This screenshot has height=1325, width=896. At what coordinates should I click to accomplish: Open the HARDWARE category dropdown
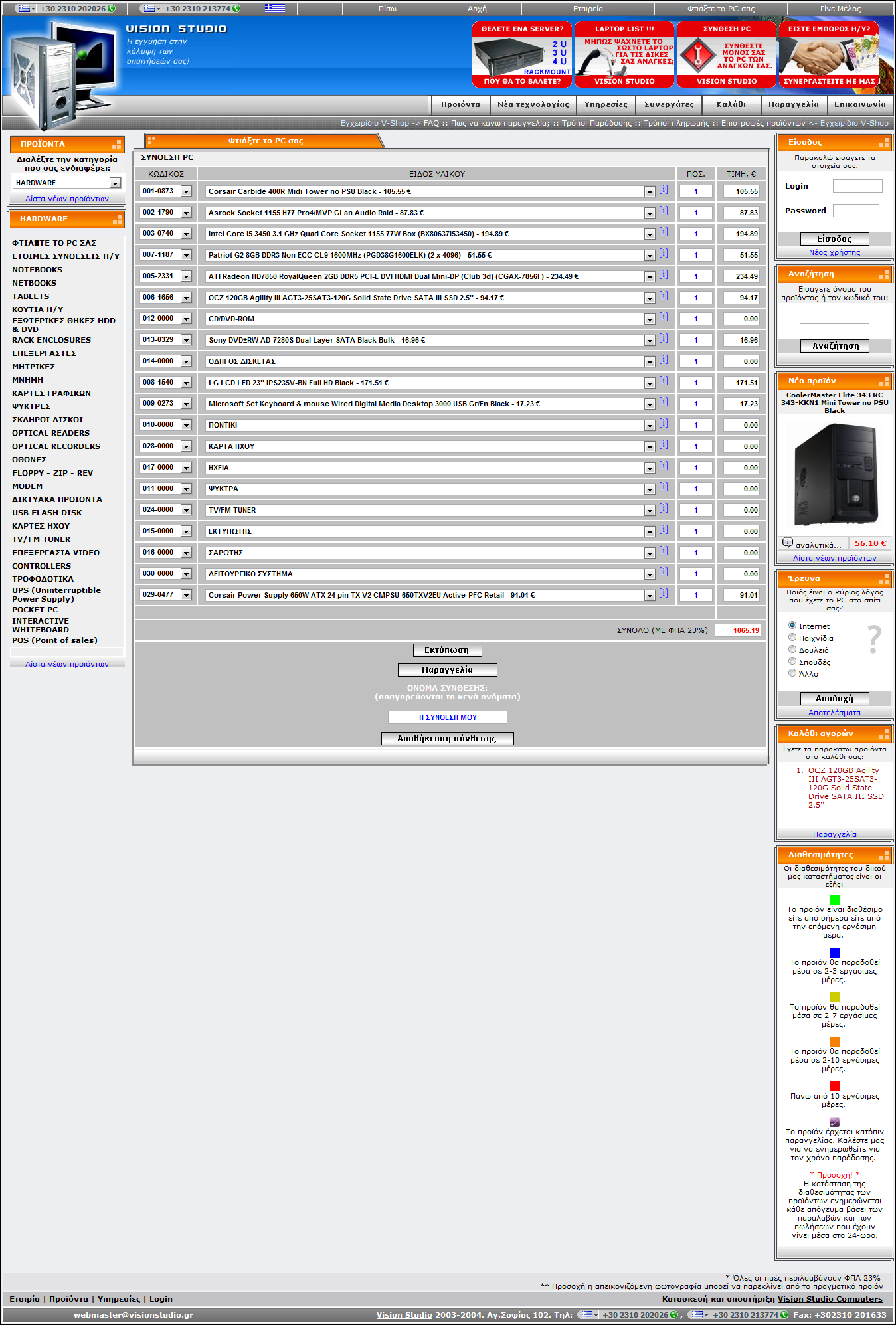click(67, 183)
